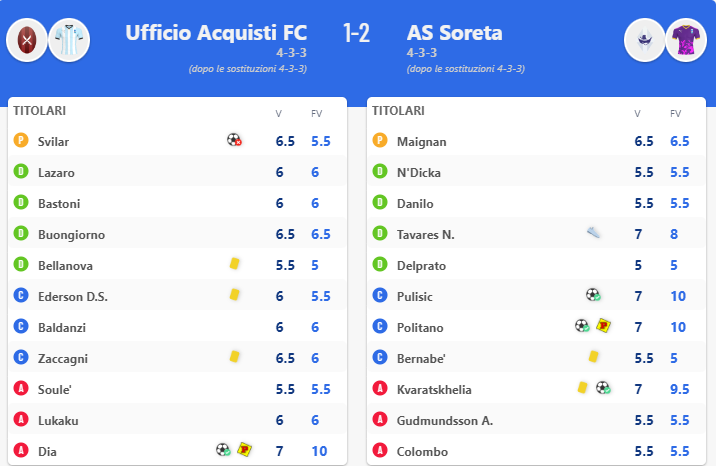
Task: Select player Buongiorno in the lineup
Action: [71, 235]
